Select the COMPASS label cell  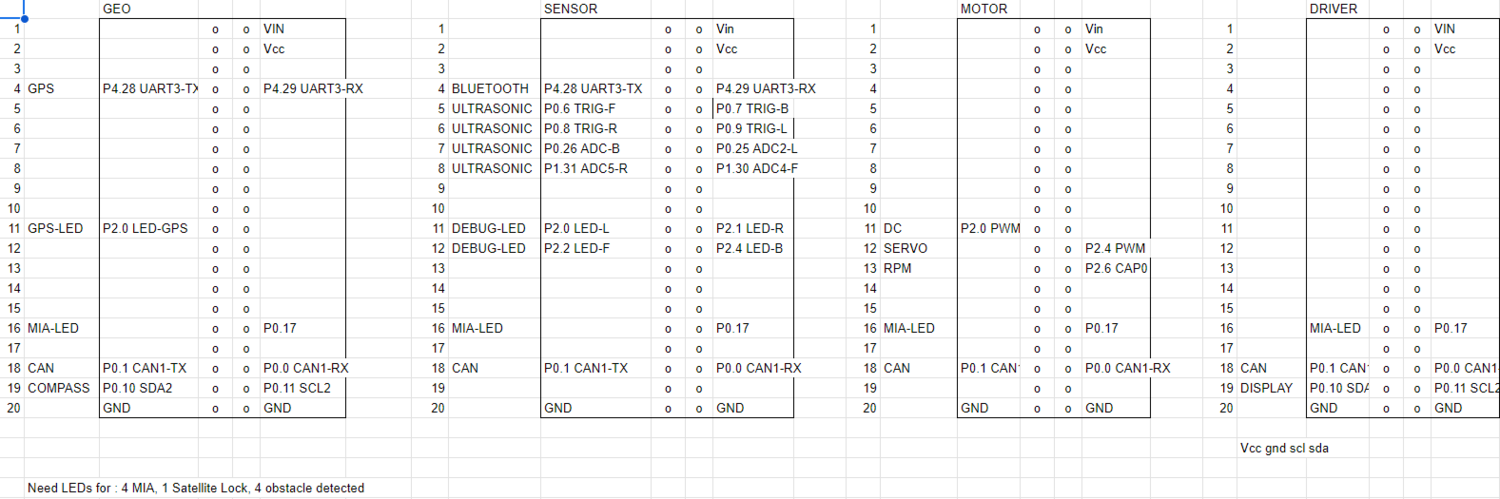tap(62, 389)
